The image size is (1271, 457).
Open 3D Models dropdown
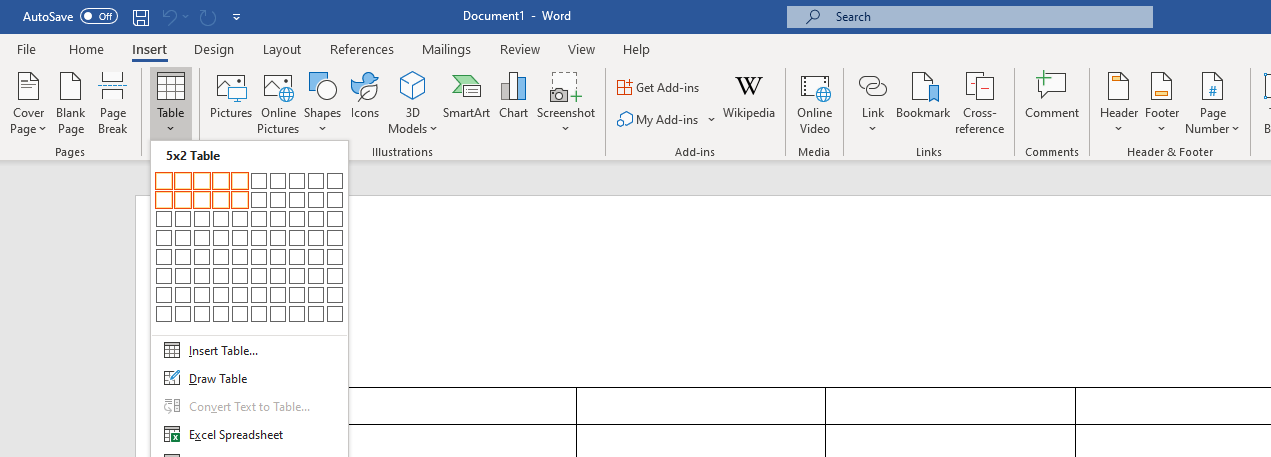click(413, 103)
